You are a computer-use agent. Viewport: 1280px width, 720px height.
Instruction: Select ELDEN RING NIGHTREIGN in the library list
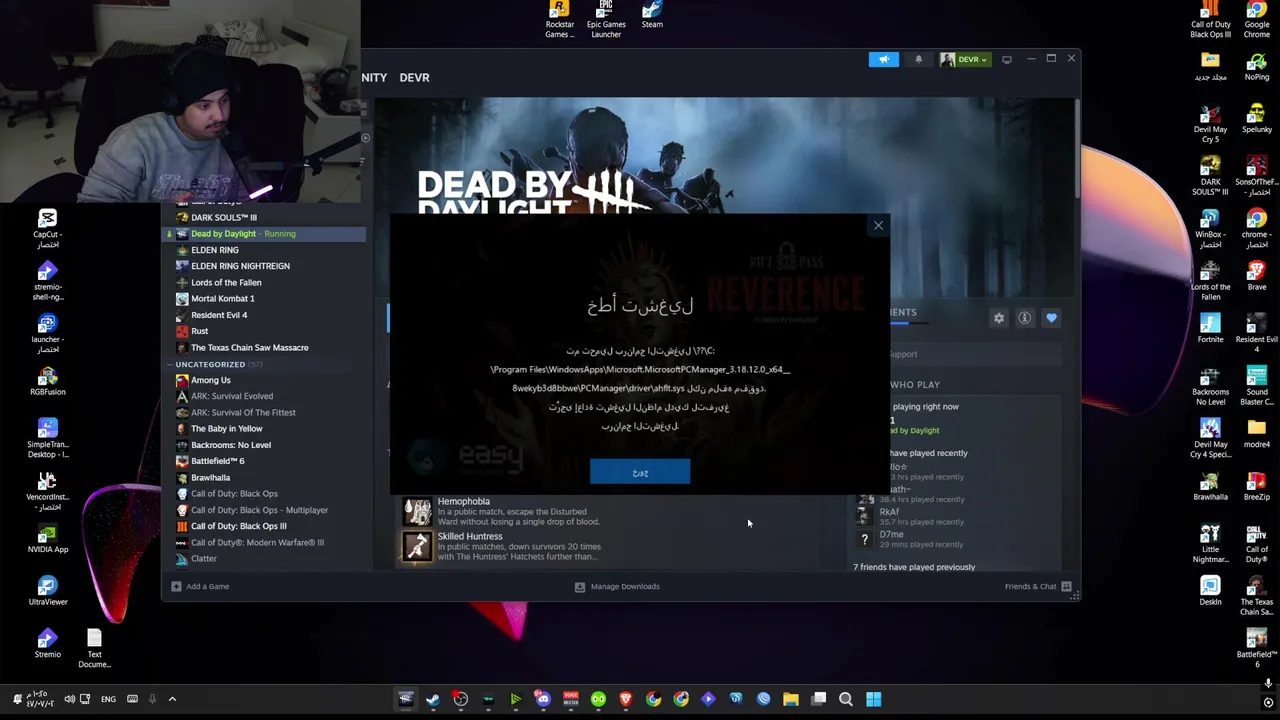click(x=265, y=266)
